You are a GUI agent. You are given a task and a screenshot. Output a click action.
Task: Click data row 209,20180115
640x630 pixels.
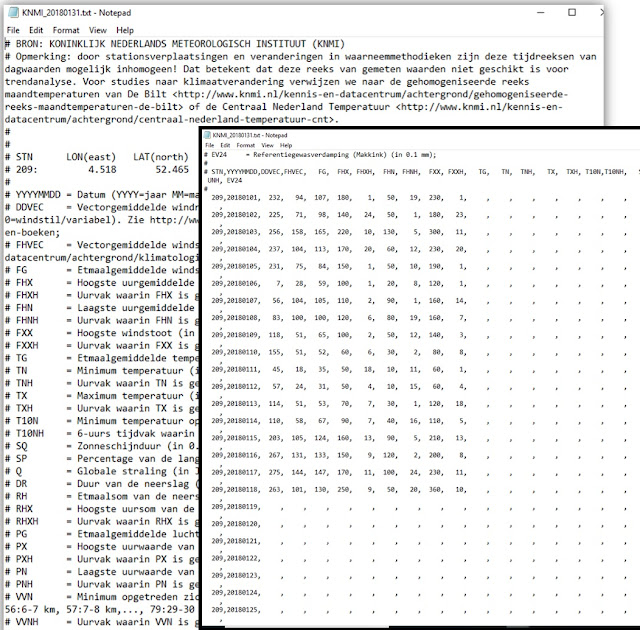point(420,438)
